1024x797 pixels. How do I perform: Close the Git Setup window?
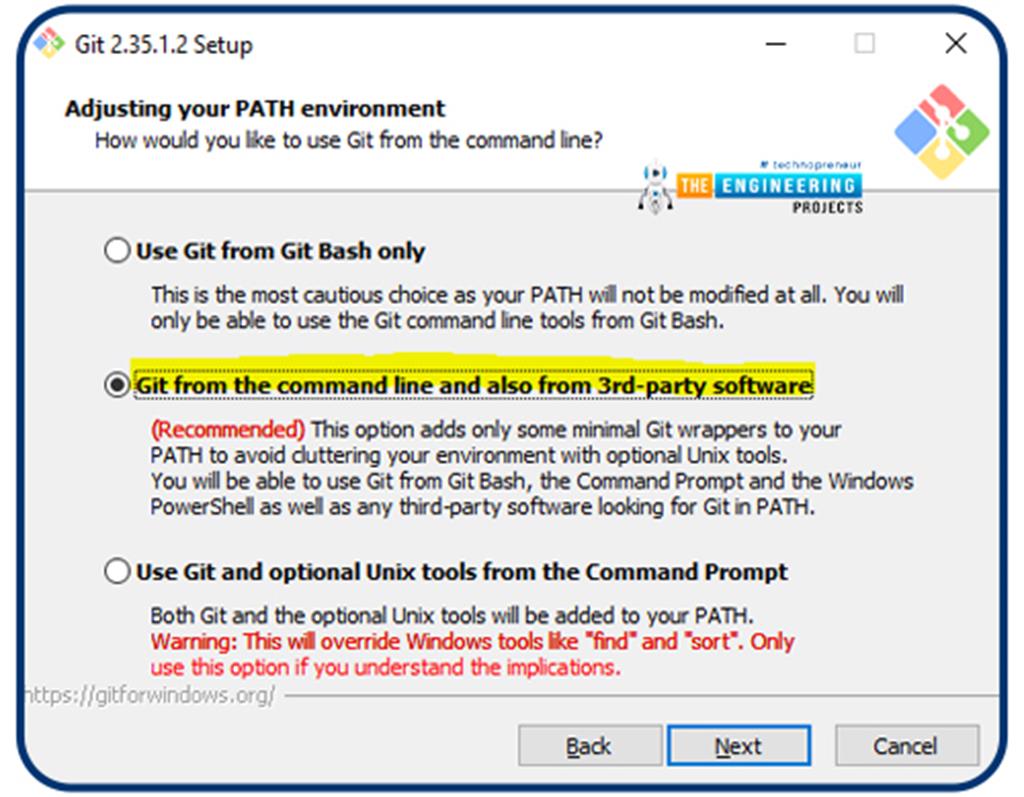(x=956, y=44)
